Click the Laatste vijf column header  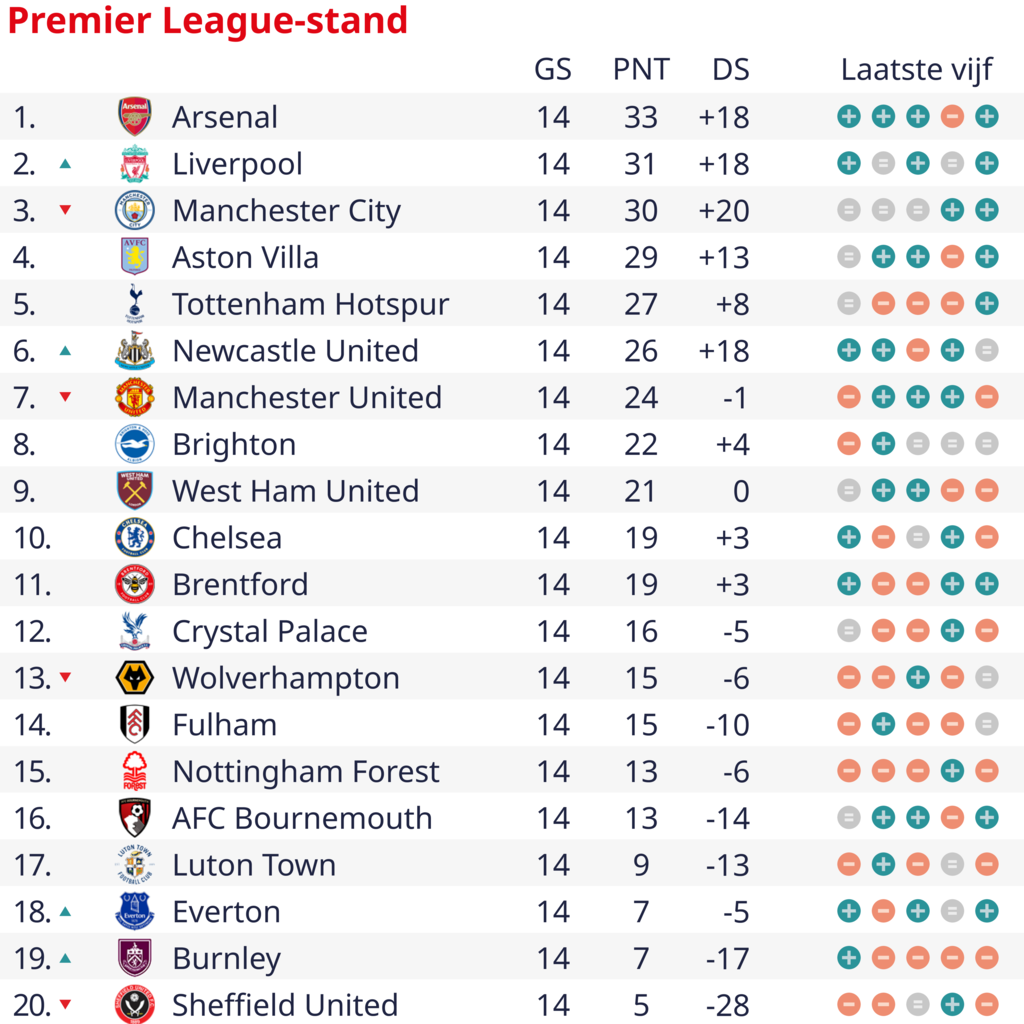tap(917, 69)
